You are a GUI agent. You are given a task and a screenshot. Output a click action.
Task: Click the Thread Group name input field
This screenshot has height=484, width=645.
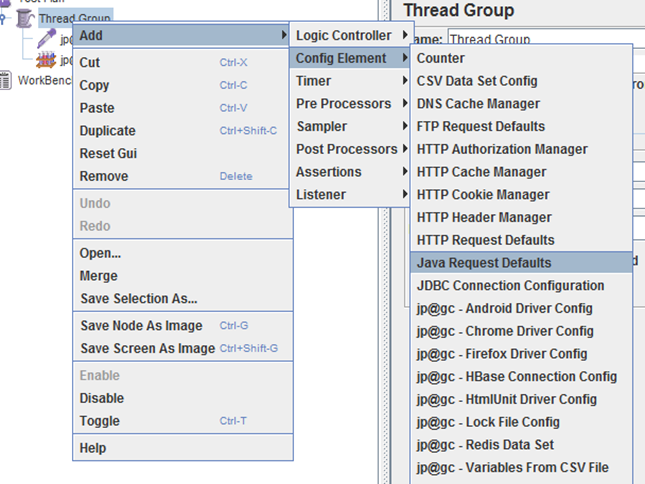pyautogui.click(x=540, y=40)
